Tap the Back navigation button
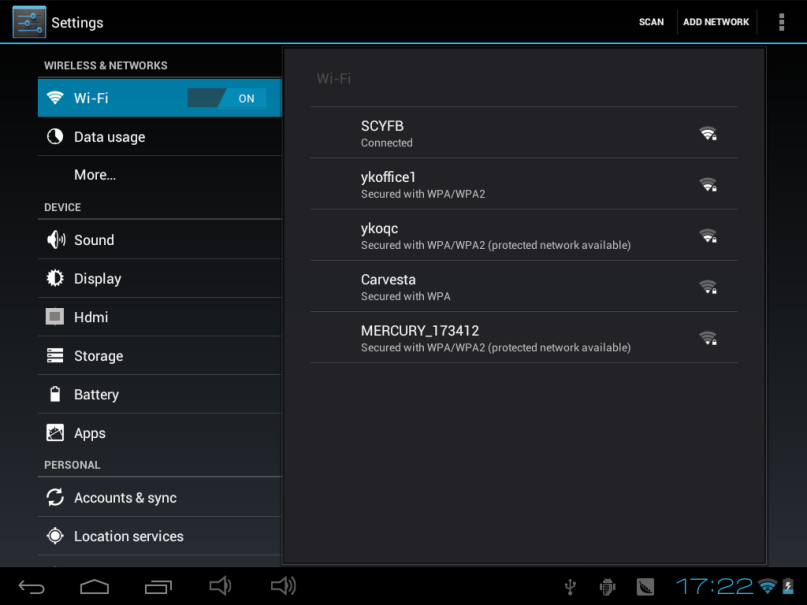 coord(32,586)
